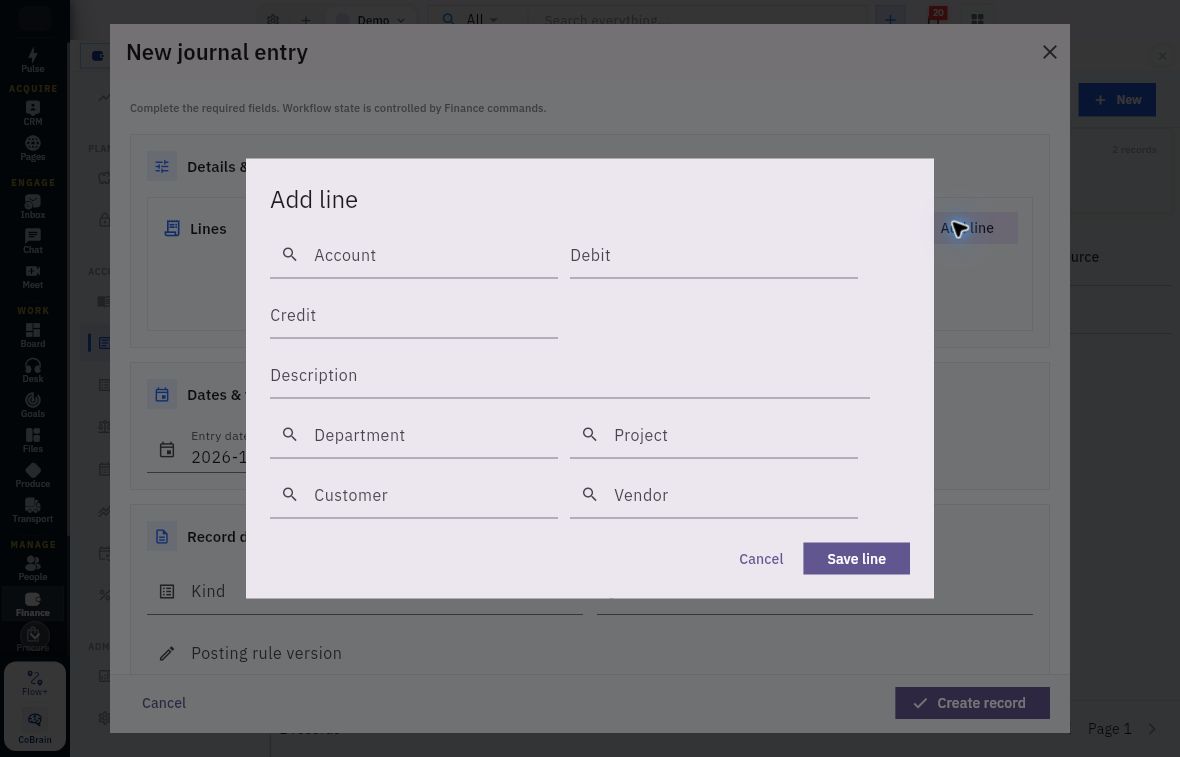Open the Finance module
The image size is (1180, 757).
(x=32, y=604)
